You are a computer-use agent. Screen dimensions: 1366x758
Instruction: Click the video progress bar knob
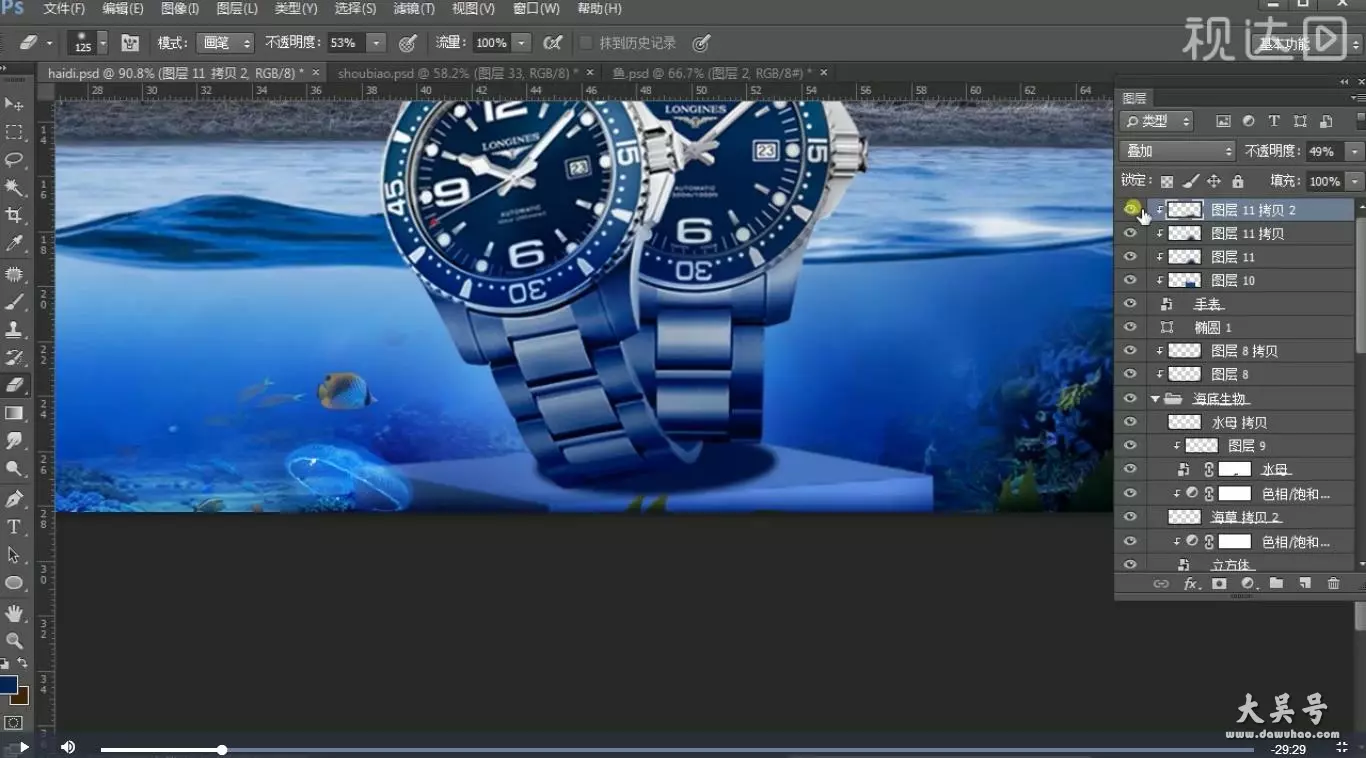pyautogui.click(x=222, y=749)
